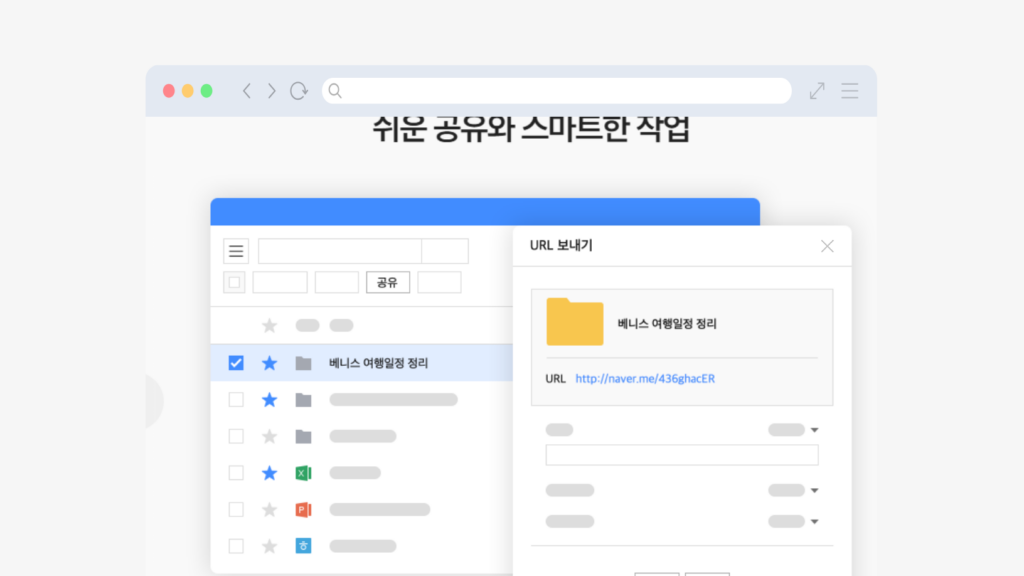The height and width of the screenshot is (576, 1024).
Task: Select the PowerPoint file icon
Action: click(x=303, y=509)
